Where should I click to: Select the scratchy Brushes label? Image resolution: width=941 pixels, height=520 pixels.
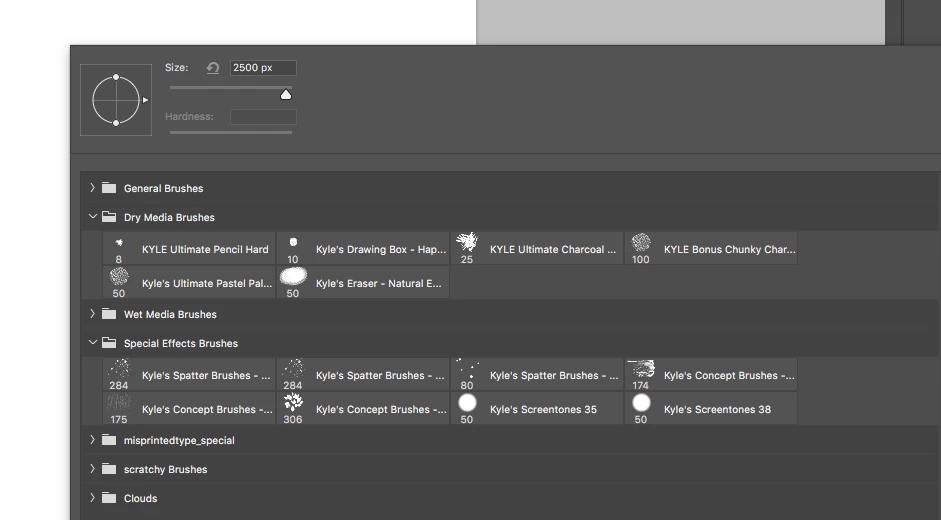coord(166,470)
